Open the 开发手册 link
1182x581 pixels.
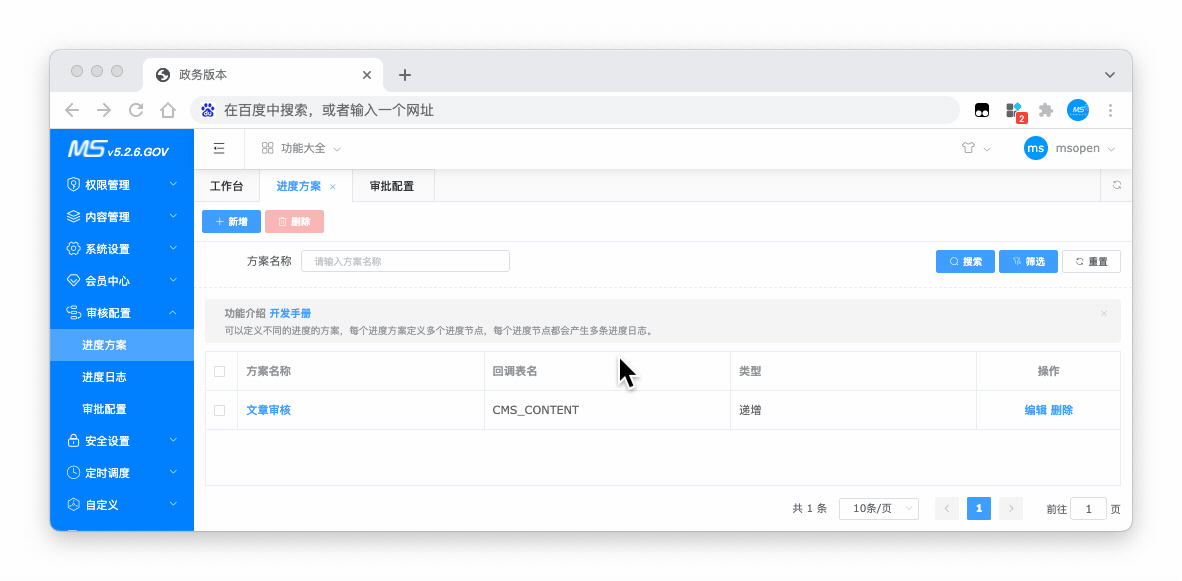(290, 313)
